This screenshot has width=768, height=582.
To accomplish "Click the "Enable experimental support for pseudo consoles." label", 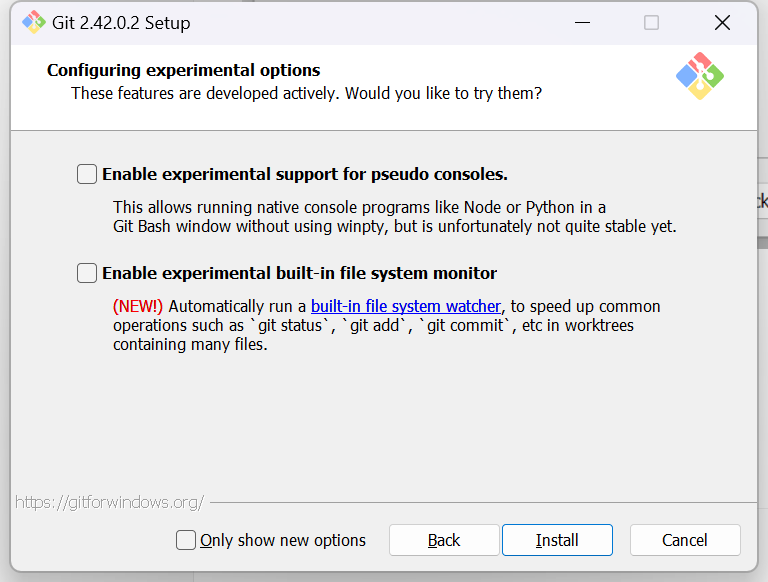I will [x=305, y=174].
